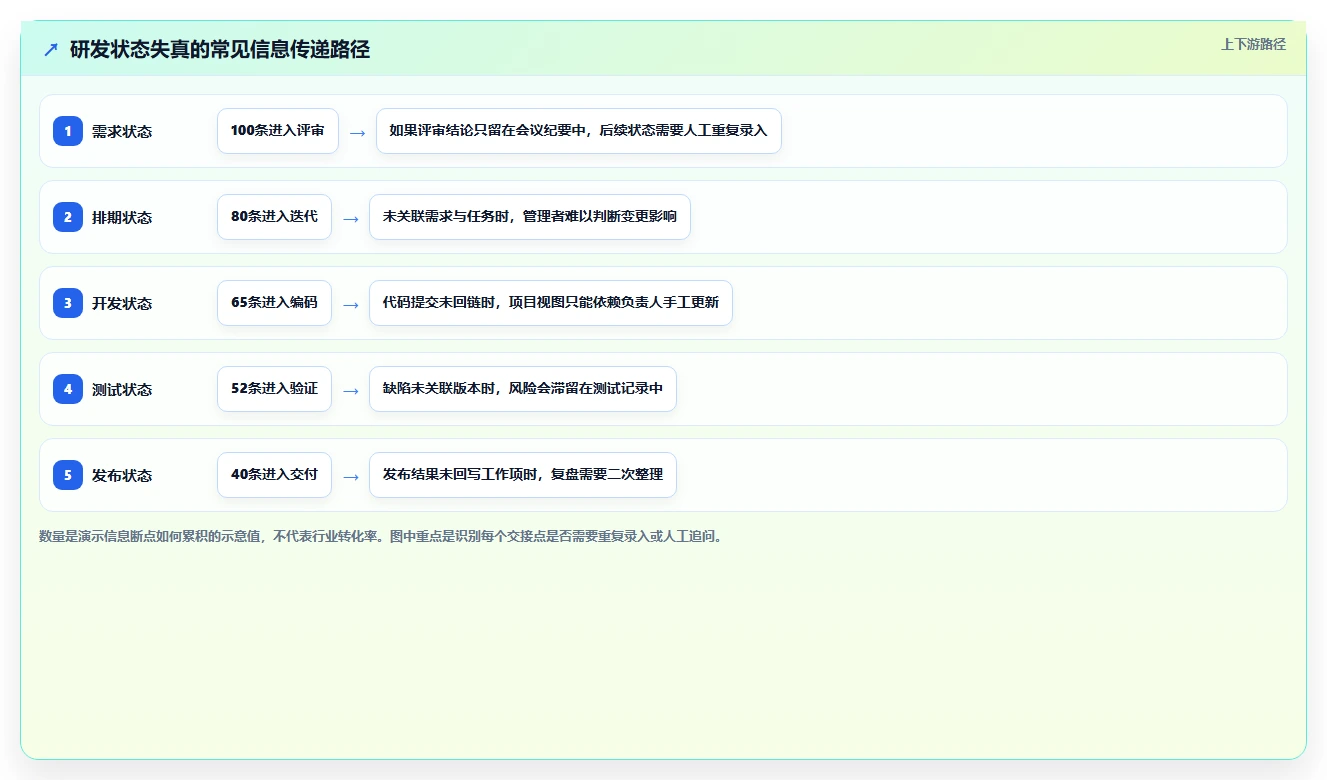The image size is (1327, 780).
Task: Click the arrow after 100条进入评审
Action: pyautogui.click(x=358, y=132)
